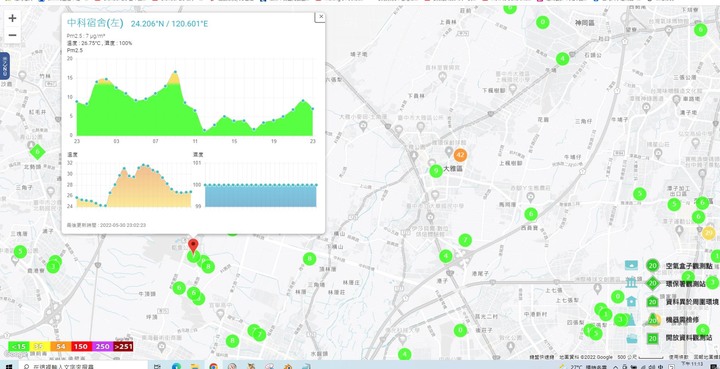This screenshot has width=720, height=369.
Task: Open the Windows Start menu
Action: [8, 366]
